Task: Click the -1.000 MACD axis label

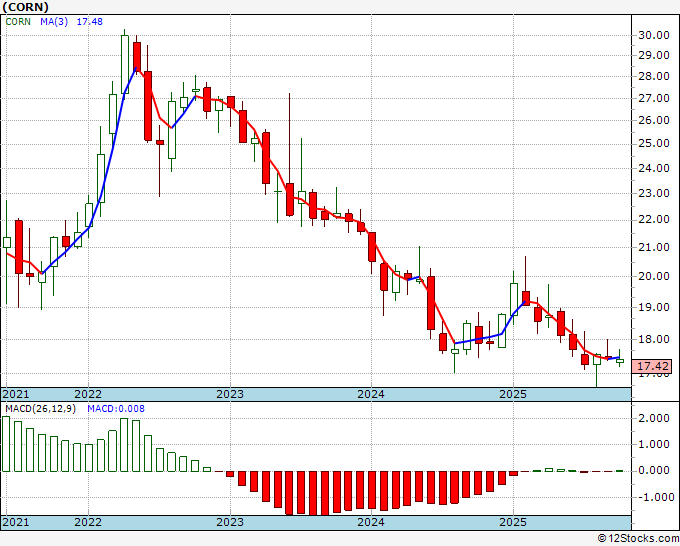Action: click(x=652, y=496)
